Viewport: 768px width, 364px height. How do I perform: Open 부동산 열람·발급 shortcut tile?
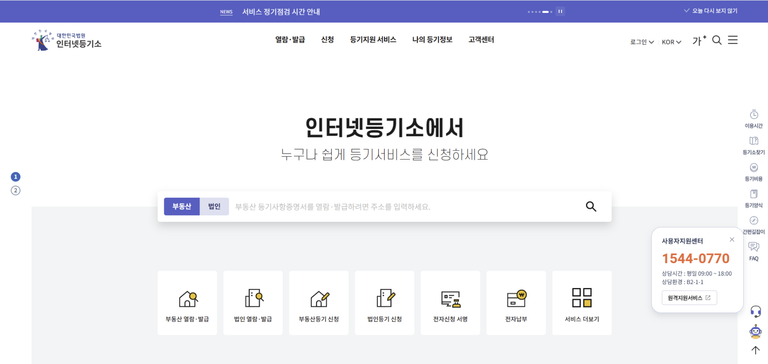pos(187,303)
